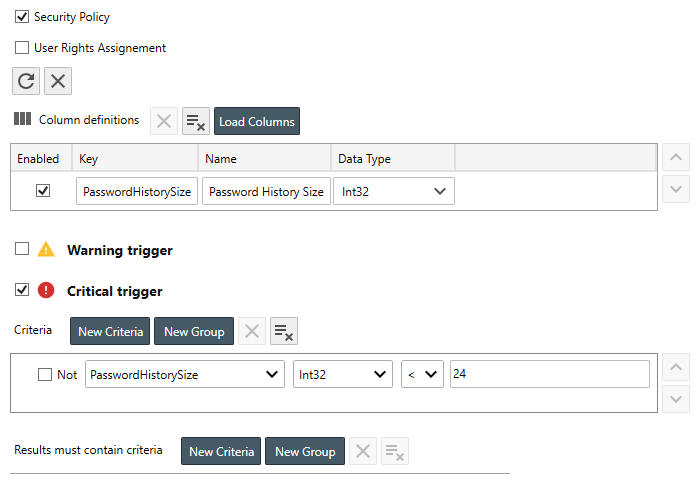700x484 pixels.
Task: Open the comparison operator dropdown
Action: click(422, 375)
